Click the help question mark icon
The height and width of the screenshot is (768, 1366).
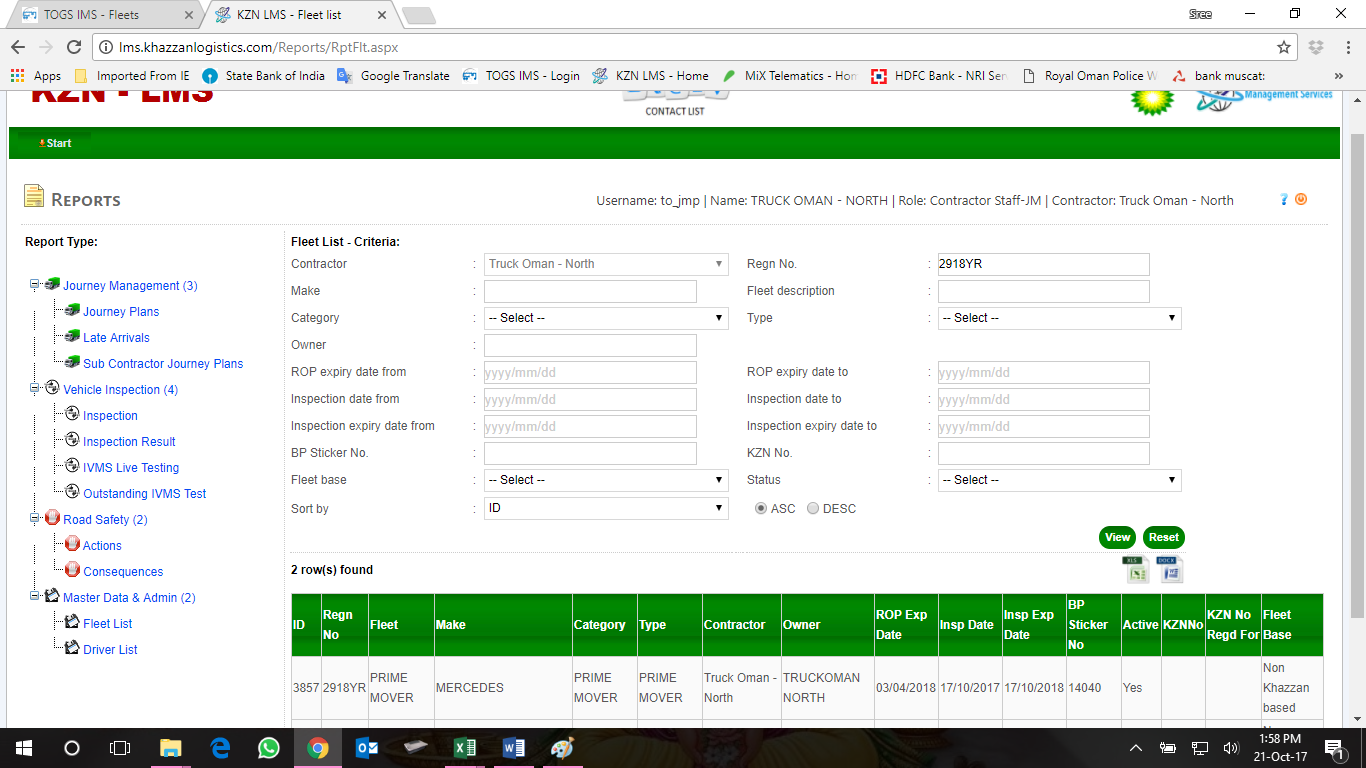(1284, 199)
